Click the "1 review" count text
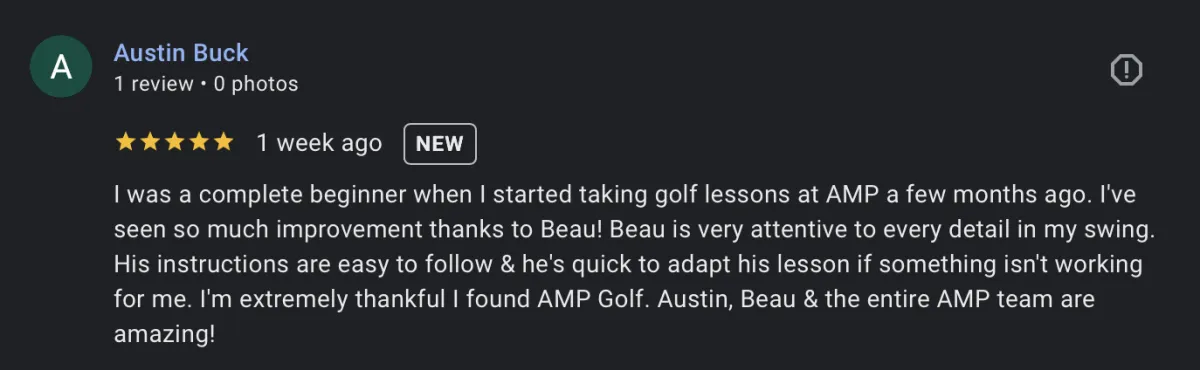 coord(153,84)
